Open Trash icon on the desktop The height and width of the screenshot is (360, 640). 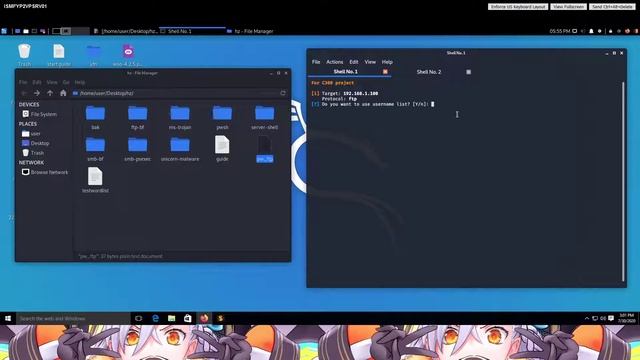pyautogui.click(x=24, y=55)
